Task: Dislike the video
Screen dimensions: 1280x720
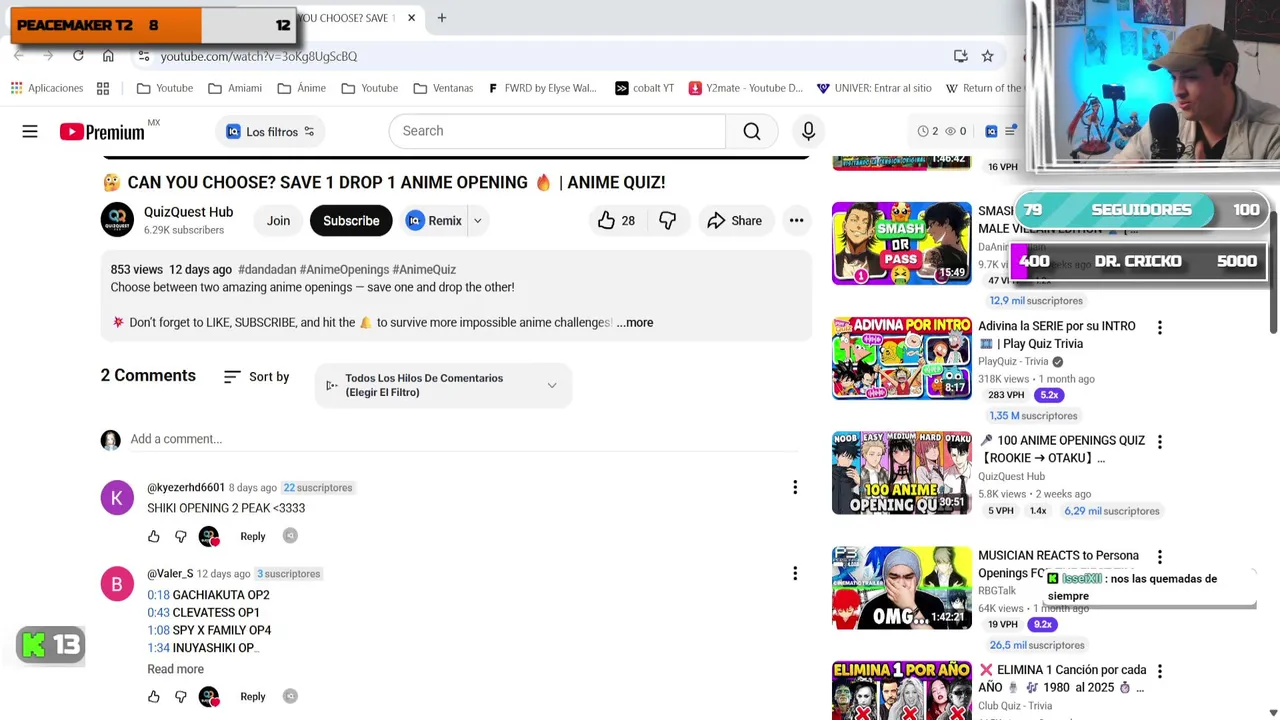Action: 667,221
